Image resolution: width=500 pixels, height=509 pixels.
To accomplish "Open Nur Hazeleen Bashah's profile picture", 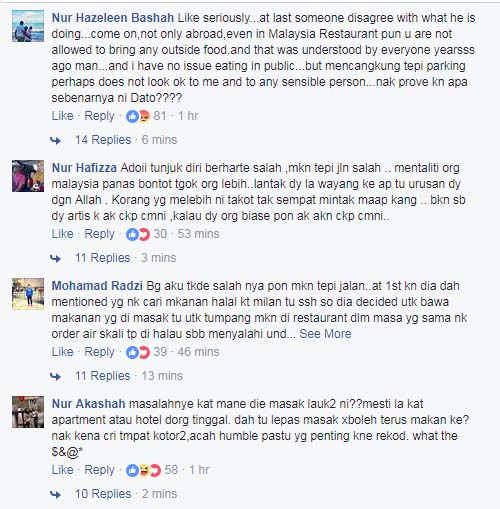I will [x=28, y=26].
